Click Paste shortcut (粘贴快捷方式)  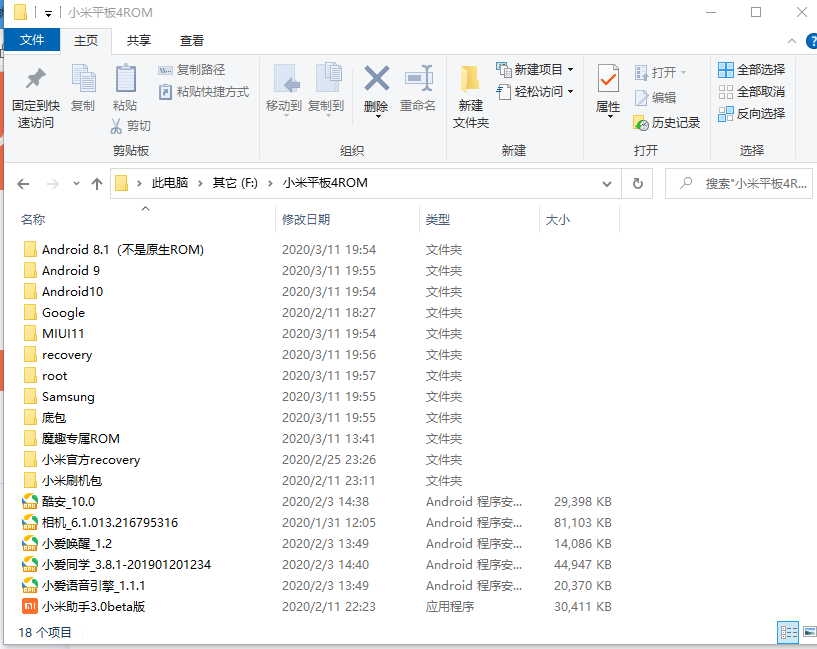[x=204, y=92]
